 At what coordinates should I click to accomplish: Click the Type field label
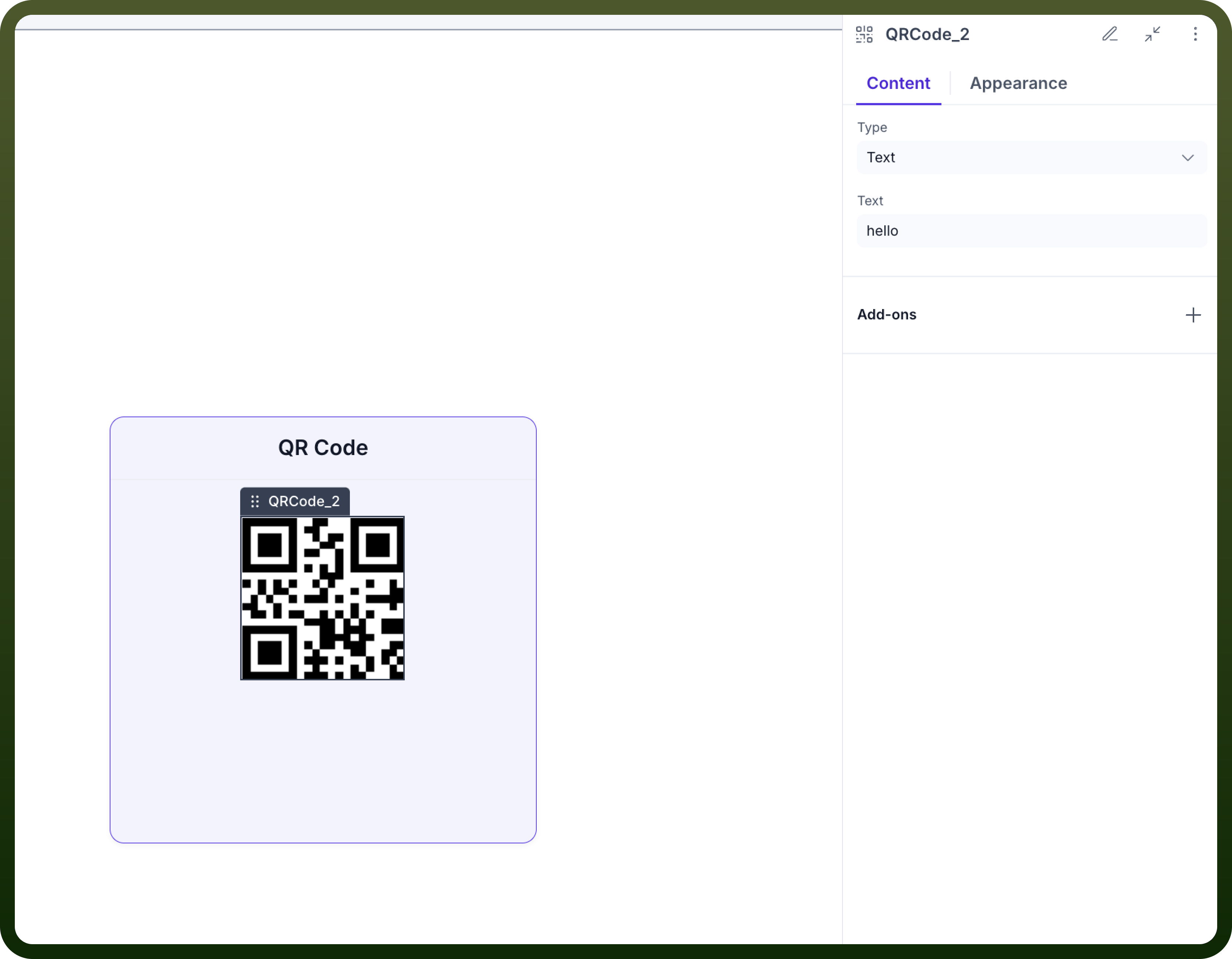coord(872,128)
